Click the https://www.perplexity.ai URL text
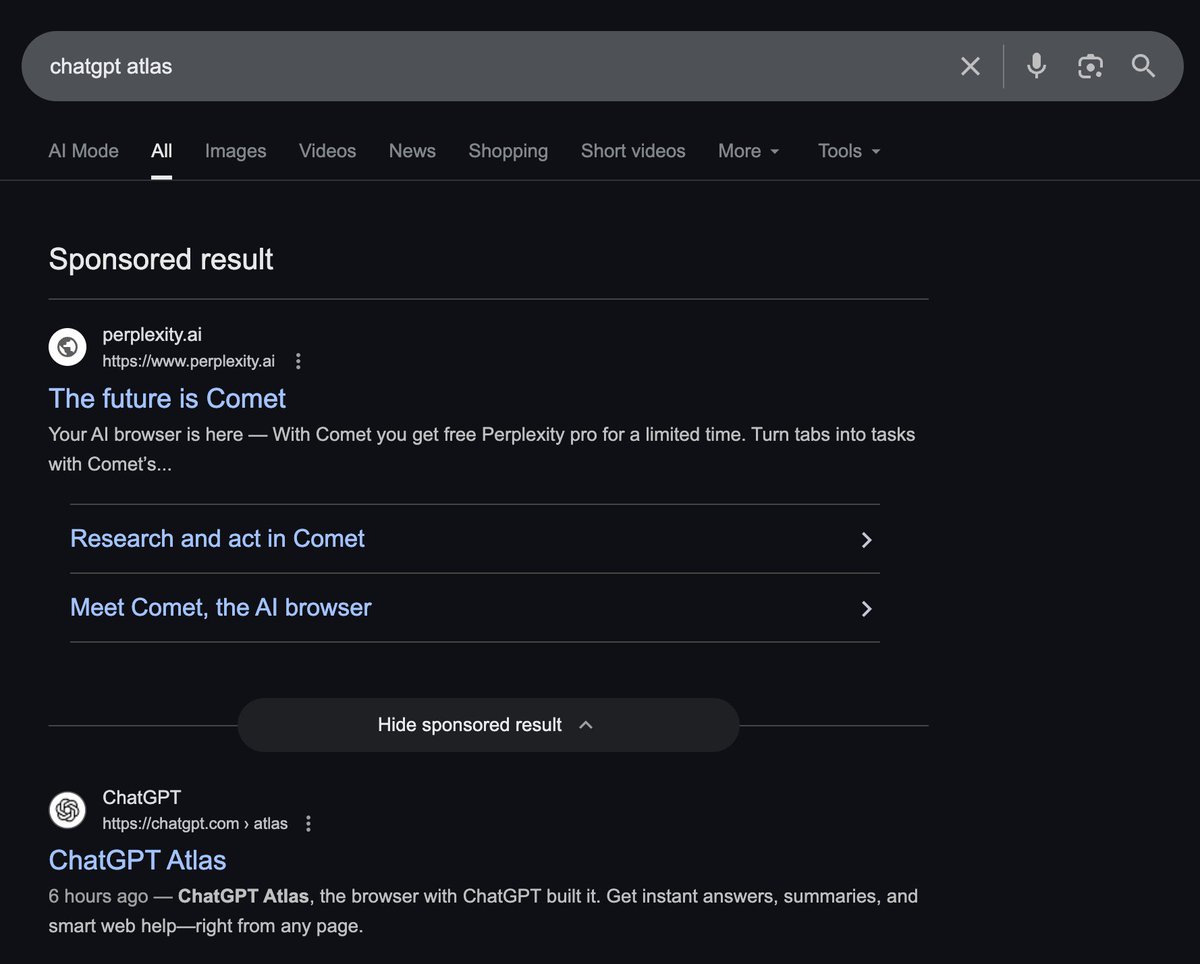1200x964 pixels. 189,361
